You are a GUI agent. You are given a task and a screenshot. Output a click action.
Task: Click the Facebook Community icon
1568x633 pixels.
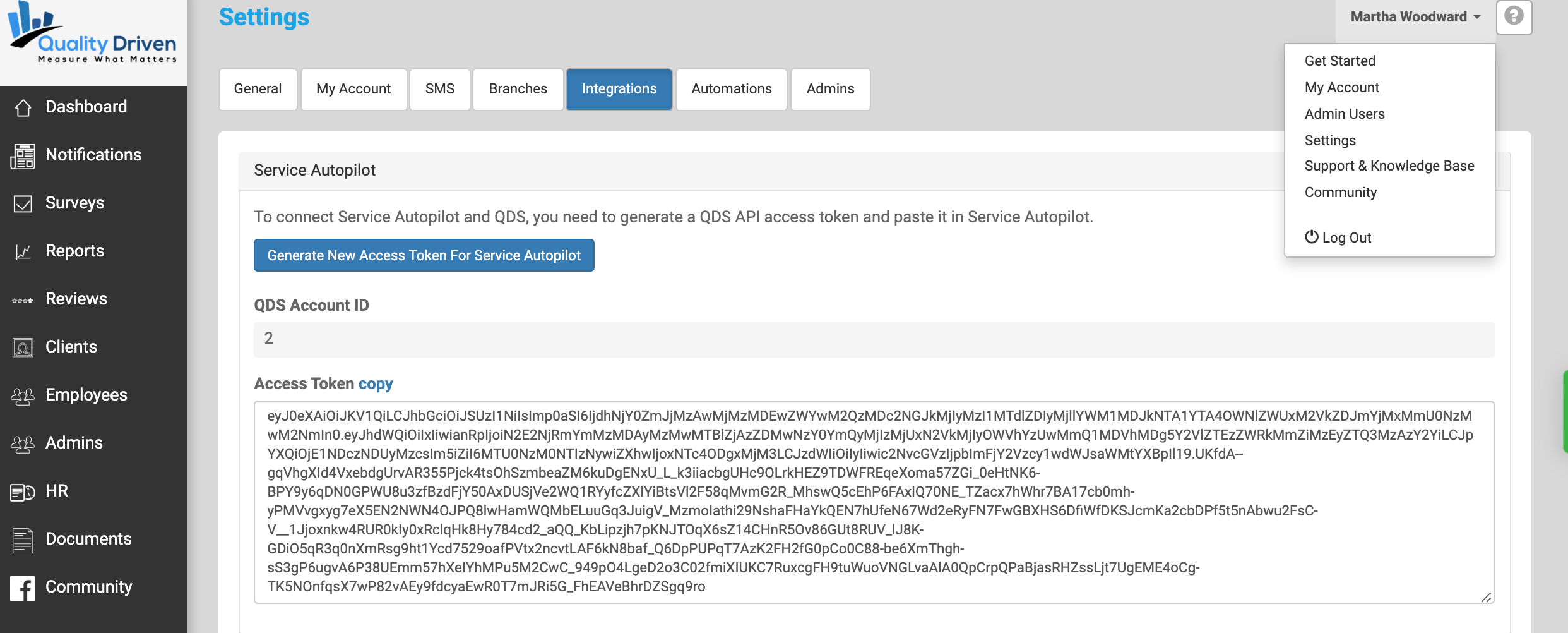(23, 589)
